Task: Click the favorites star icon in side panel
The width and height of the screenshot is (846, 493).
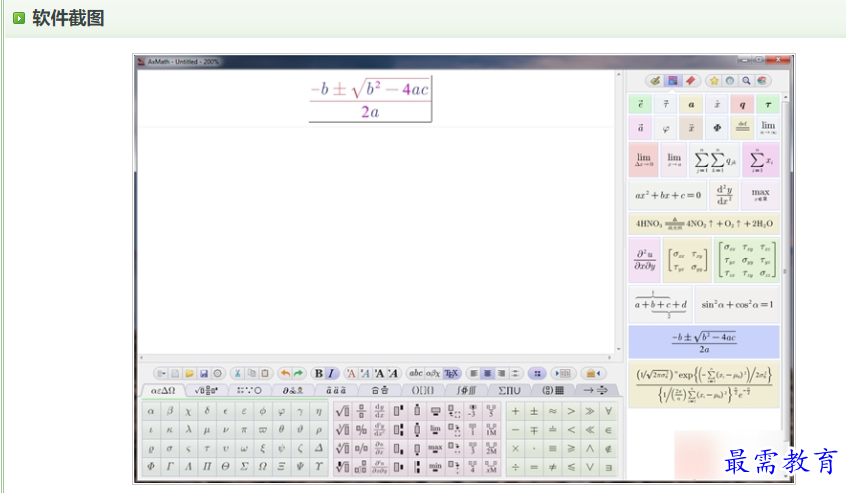Action: (713, 80)
